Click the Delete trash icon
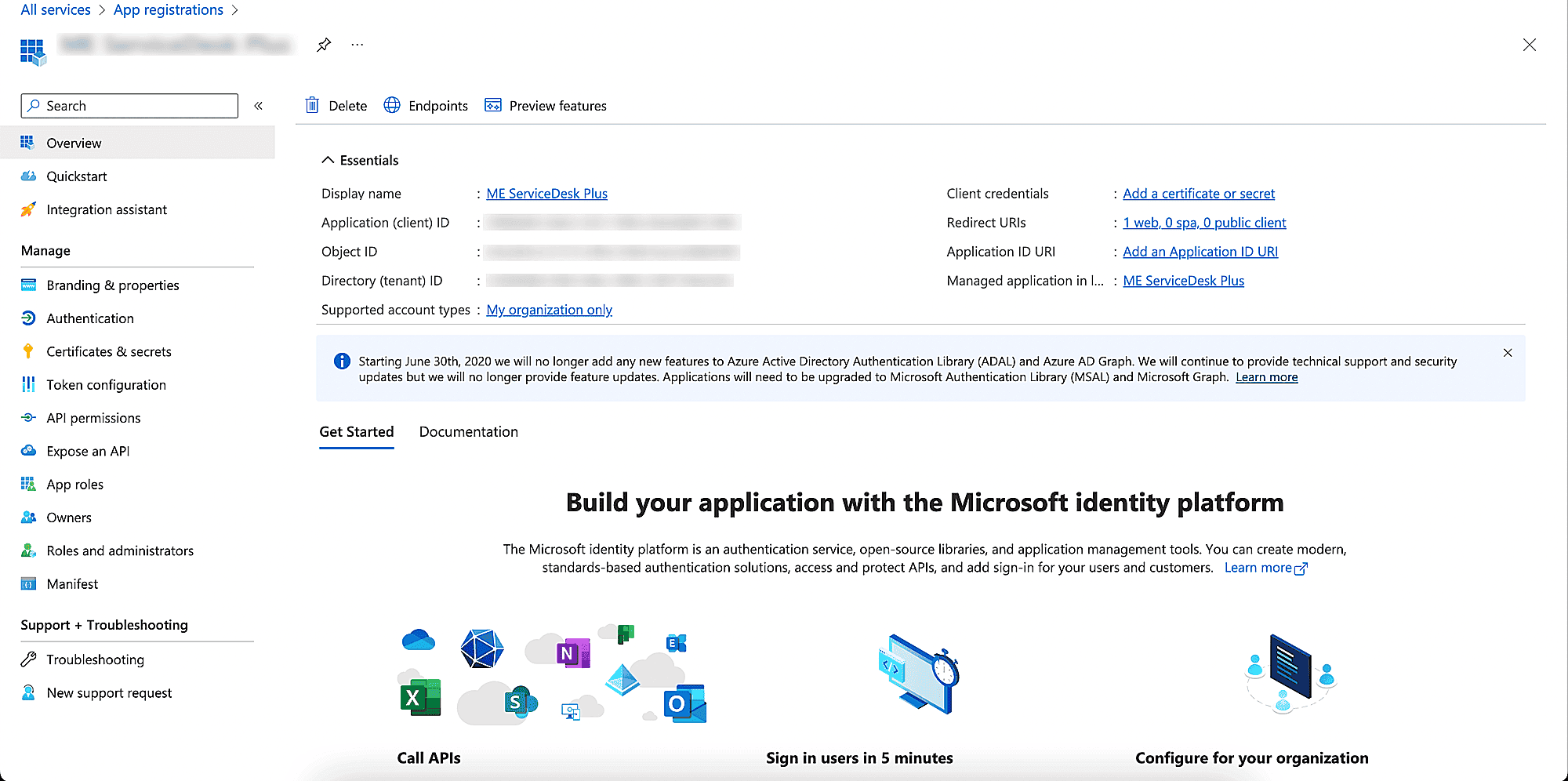Viewport: 1568px width, 781px height. point(312,105)
